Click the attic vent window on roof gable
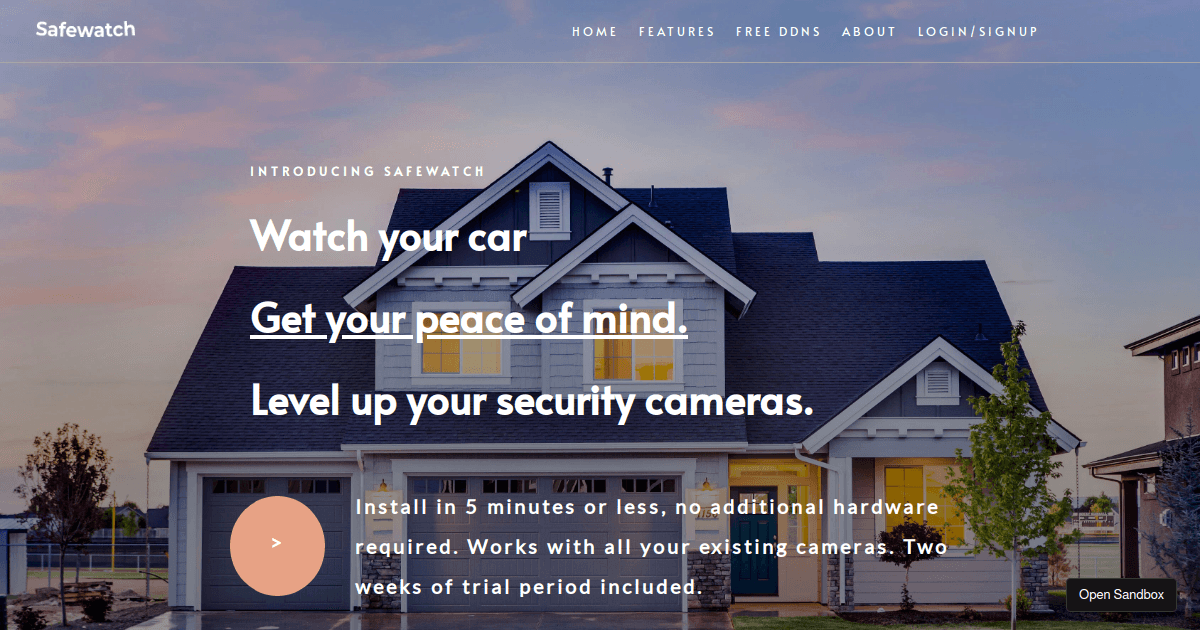The height and width of the screenshot is (630, 1200). [x=550, y=210]
